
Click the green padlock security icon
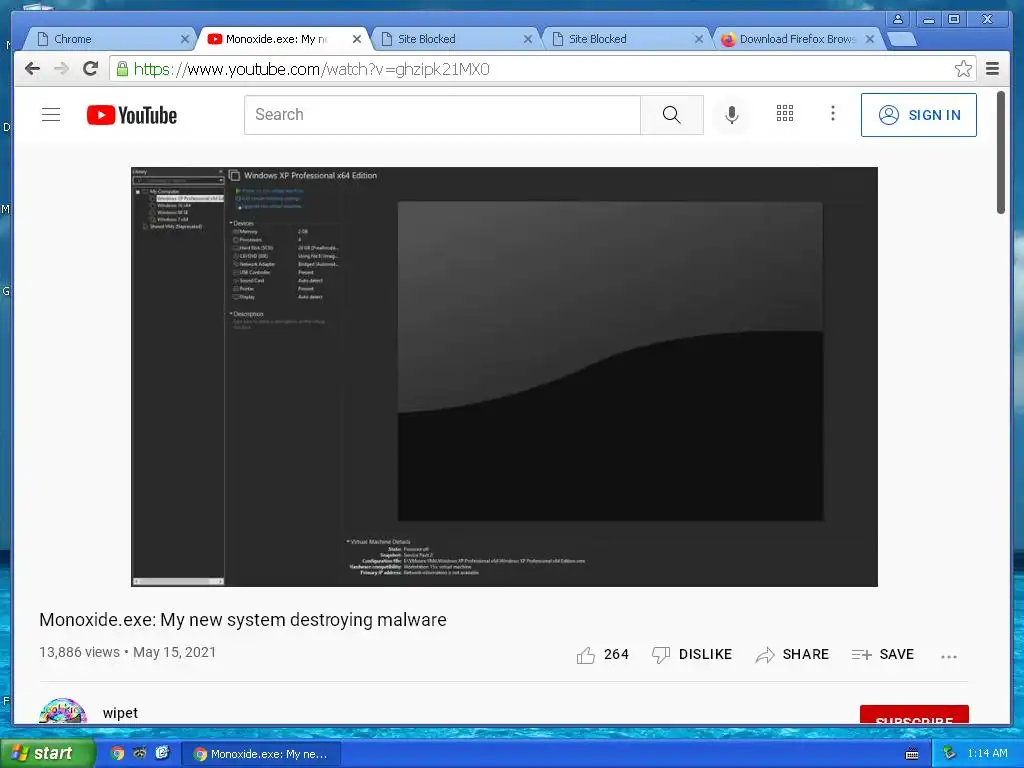click(122, 69)
